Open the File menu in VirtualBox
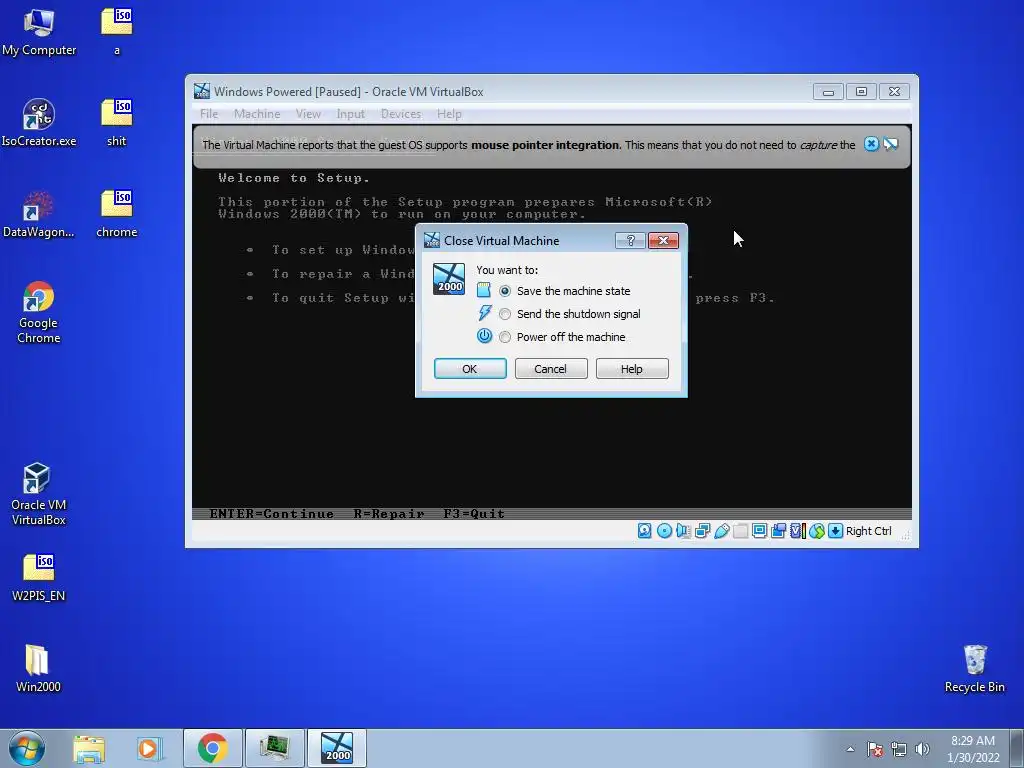1024x768 pixels. point(209,114)
